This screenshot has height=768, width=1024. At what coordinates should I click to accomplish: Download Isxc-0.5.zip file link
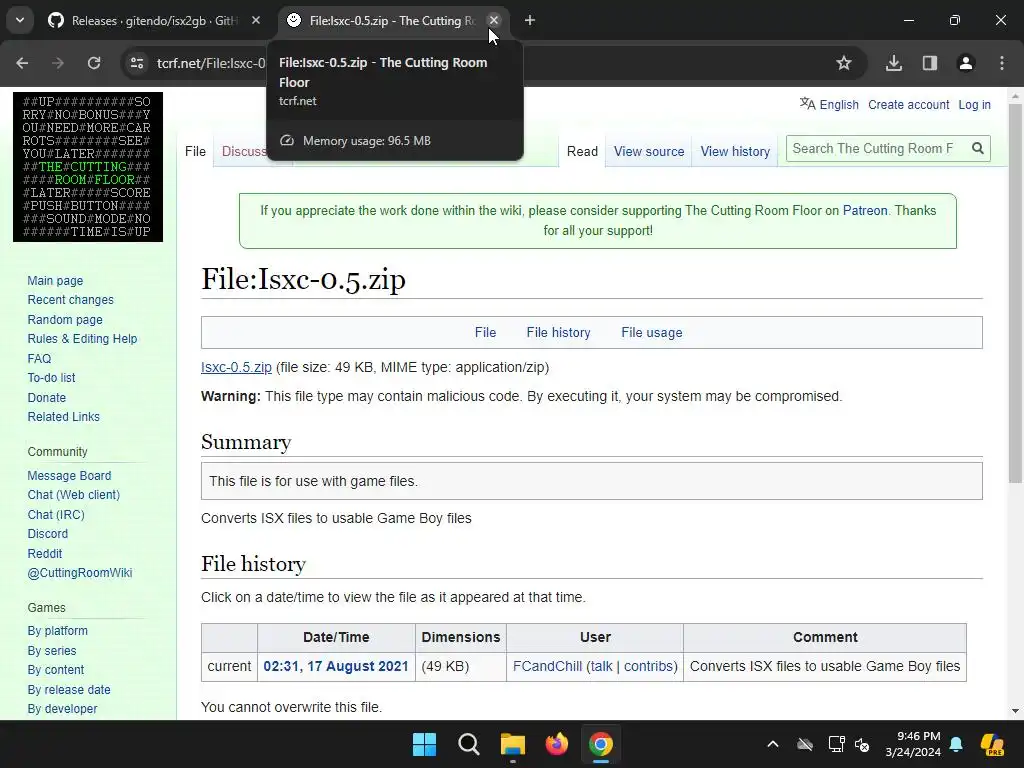coord(236,367)
